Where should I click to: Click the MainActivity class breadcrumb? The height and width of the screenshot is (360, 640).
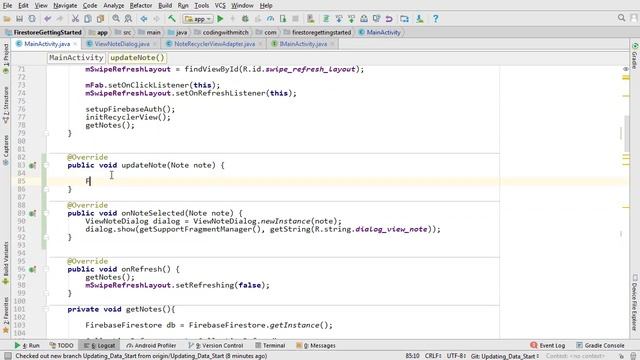380,32
